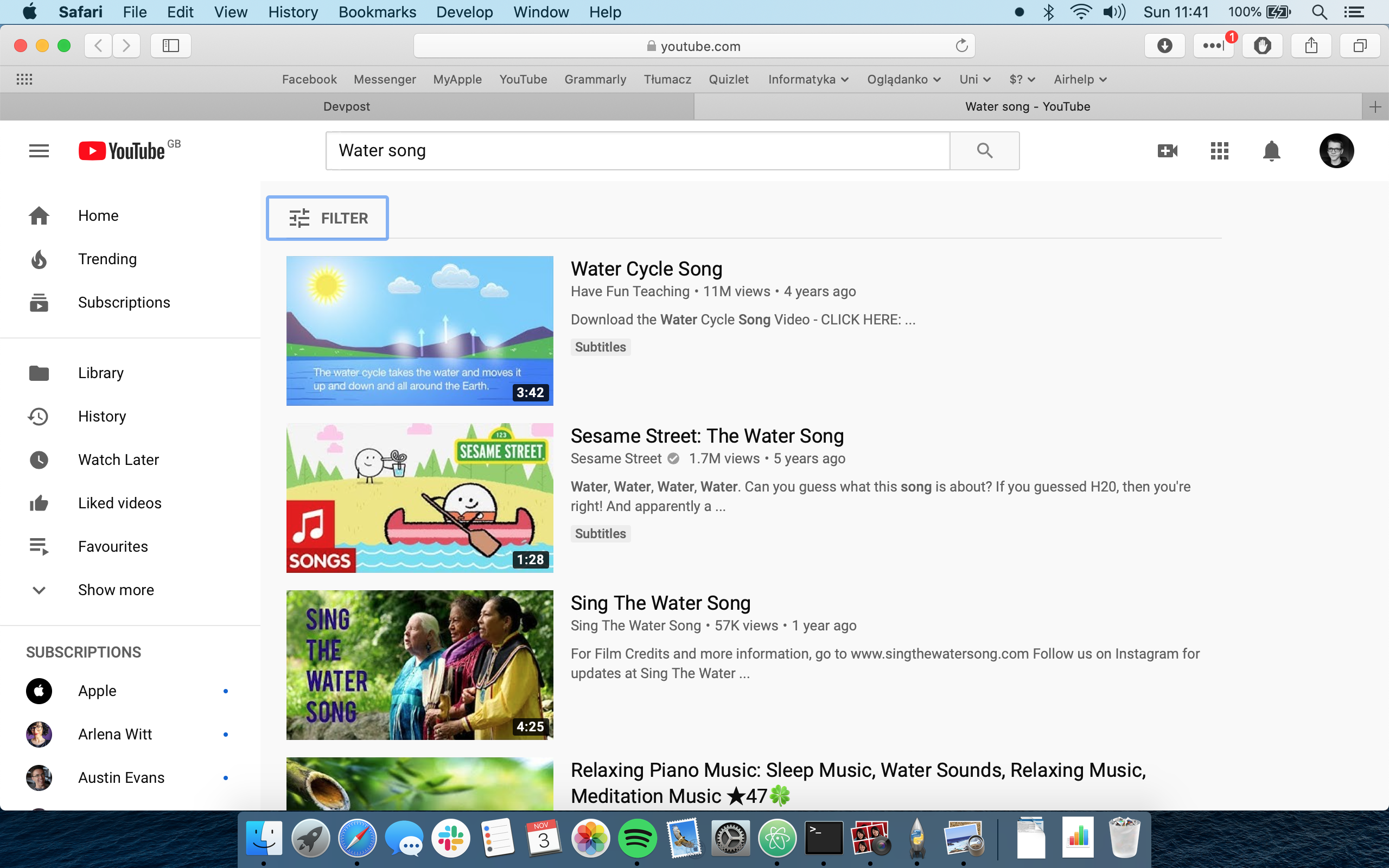Open the YouTube notifications bell
This screenshot has width=1389, height=868.
tap(1271, 151)
